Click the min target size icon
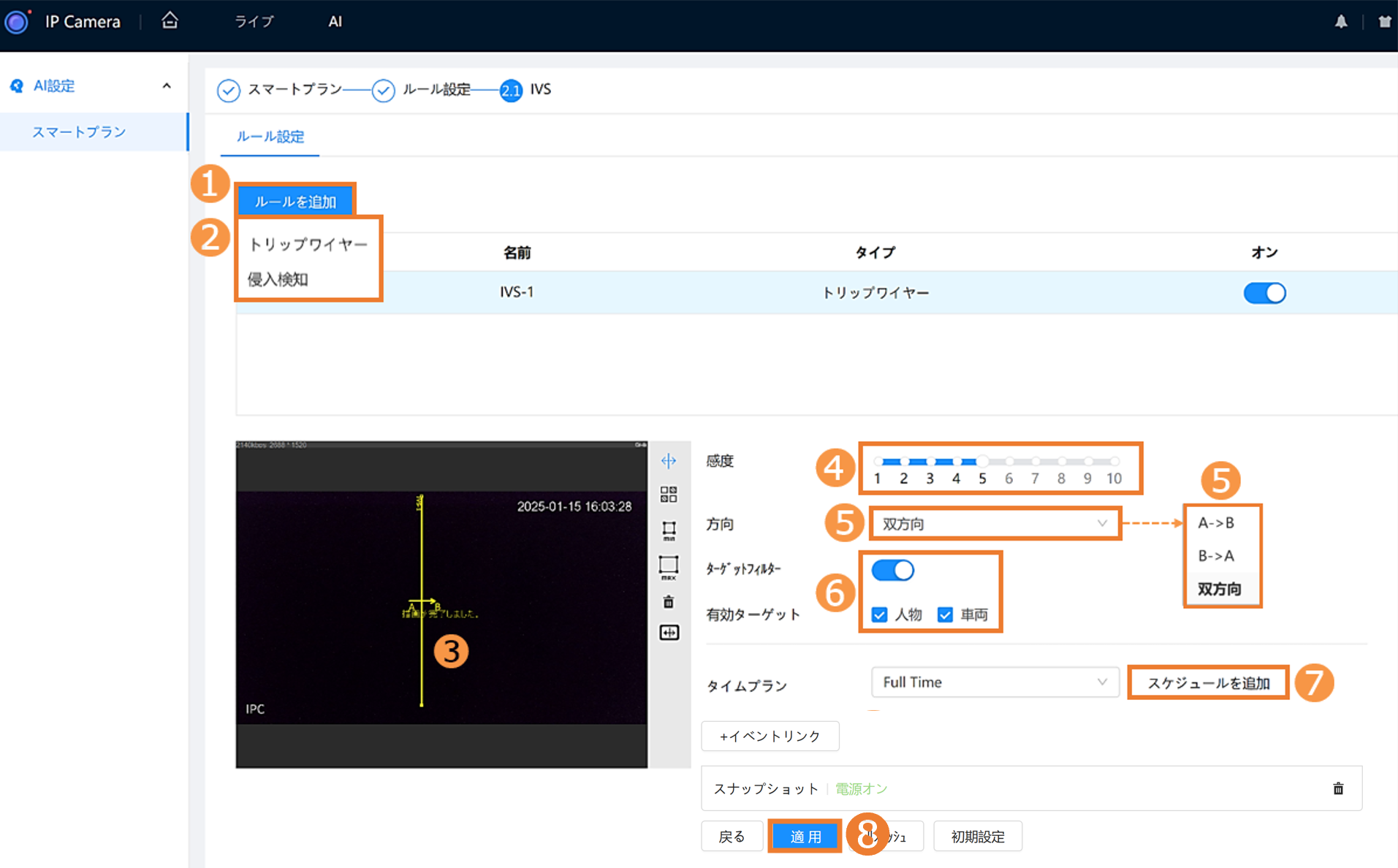The height and width of the screenshot is (868, 1398). pos(668,530)
